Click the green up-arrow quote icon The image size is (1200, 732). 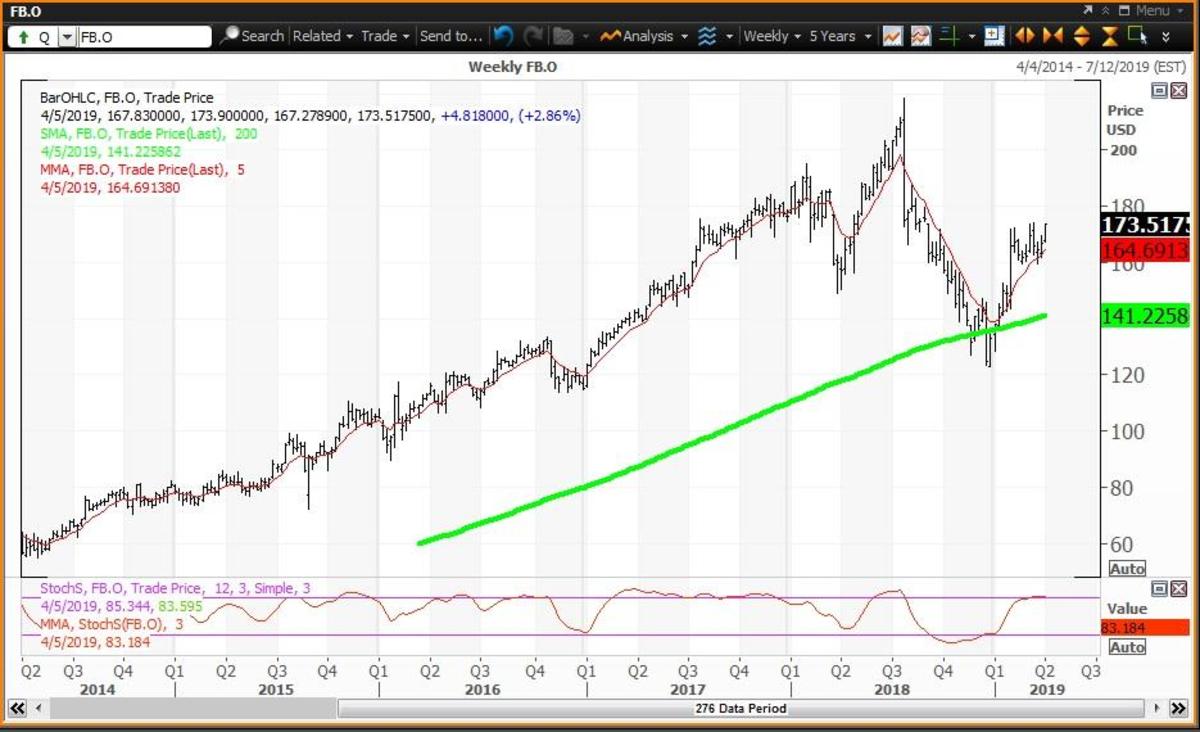tap(23, 37)
